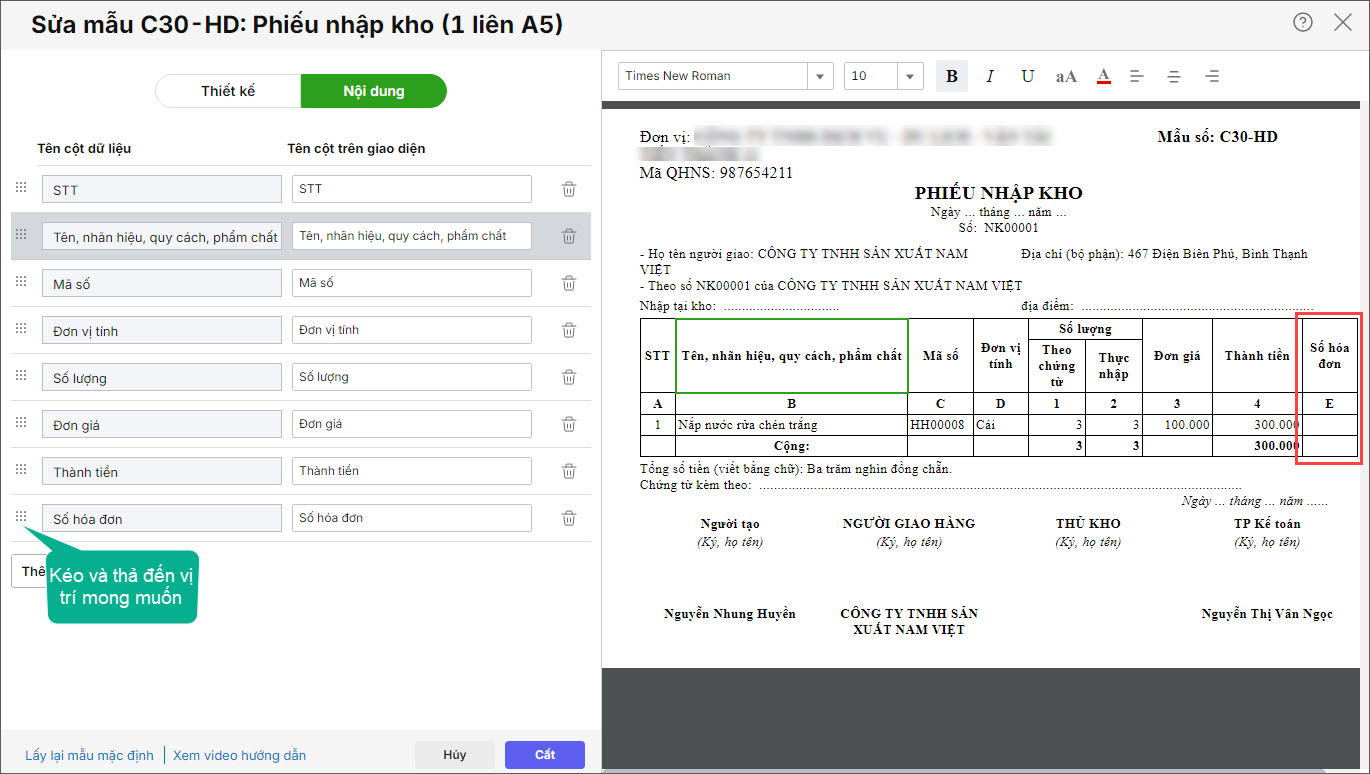This screenshot has height=774, width=1370.
Task: Align text to the left
Action: 1137,76
